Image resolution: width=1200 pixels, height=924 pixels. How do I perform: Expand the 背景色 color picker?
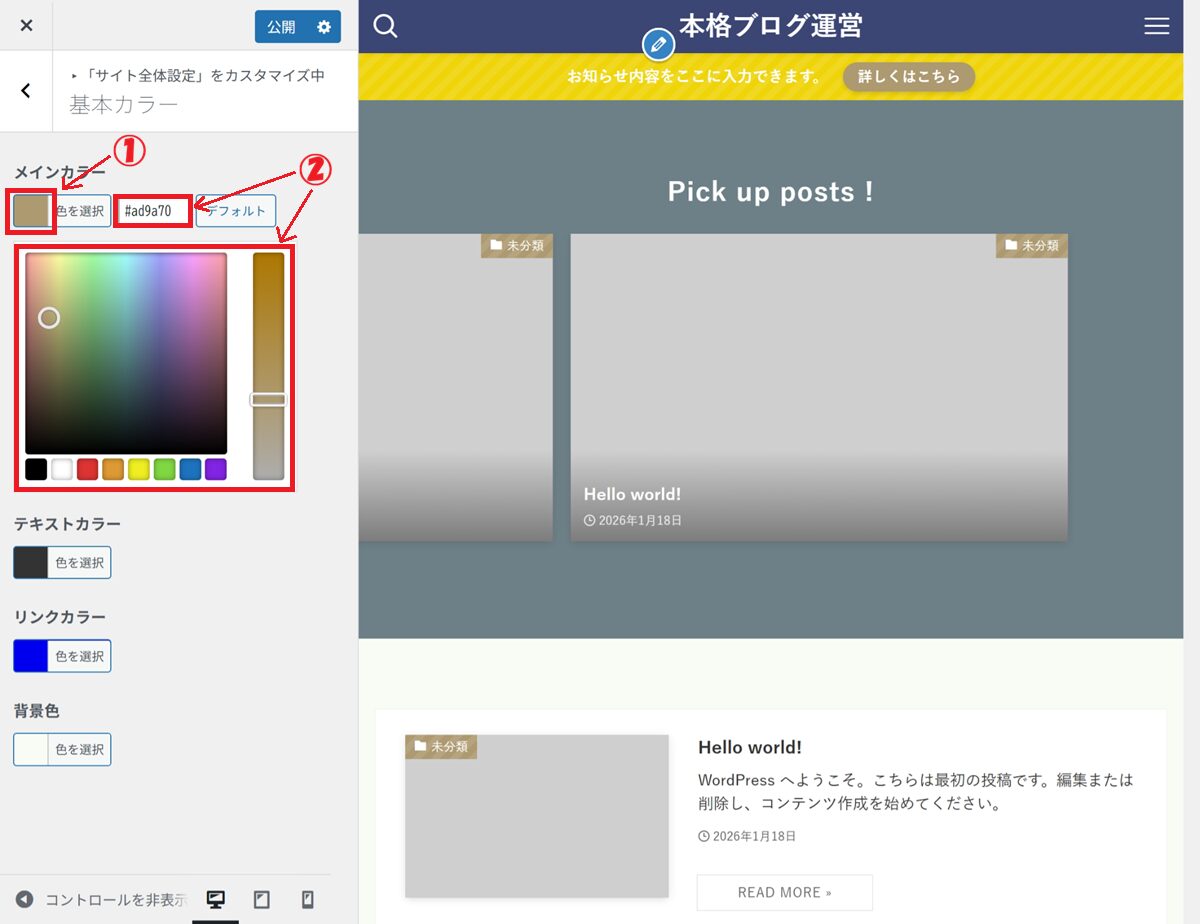[x=62, y=749]
